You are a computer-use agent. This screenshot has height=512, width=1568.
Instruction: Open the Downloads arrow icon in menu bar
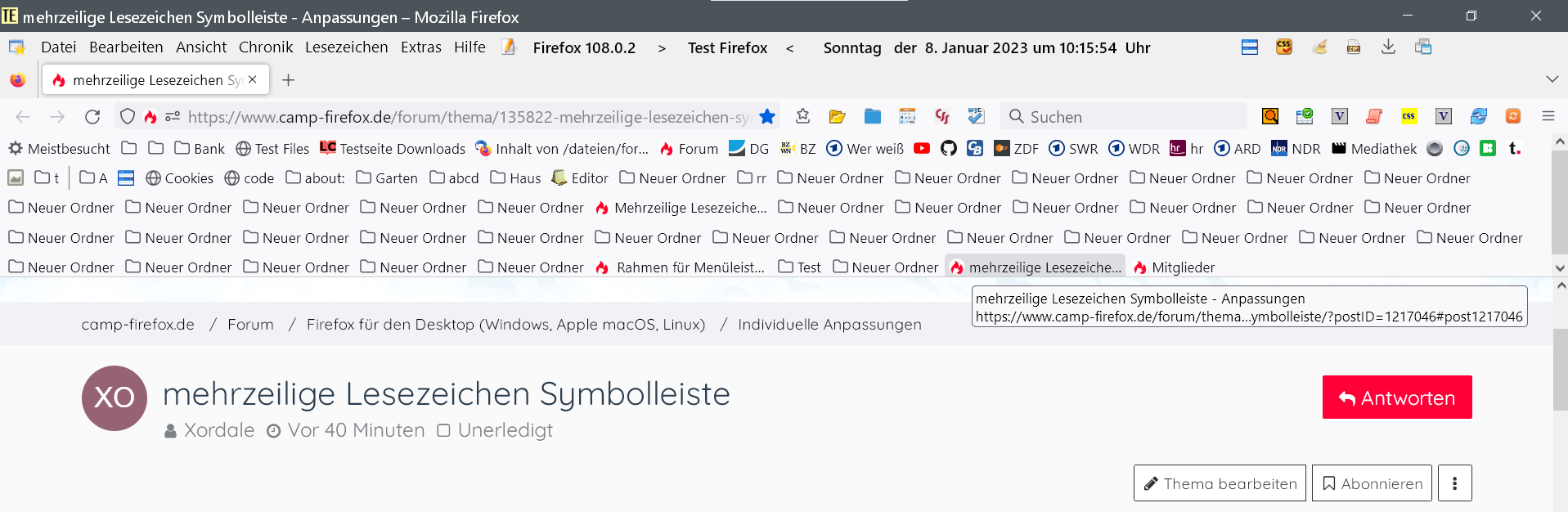[1388, 47]
